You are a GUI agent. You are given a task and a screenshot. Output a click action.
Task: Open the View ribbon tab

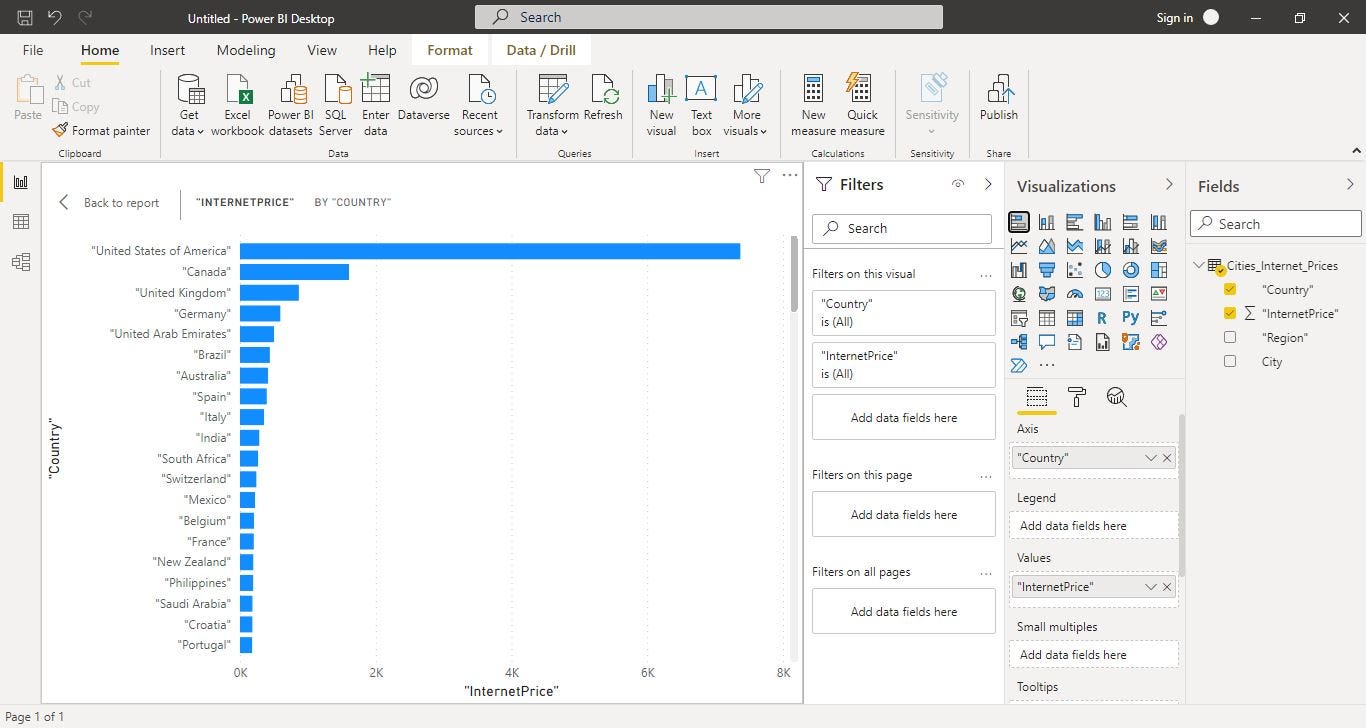pyautogui.click(x=322, y=50)
